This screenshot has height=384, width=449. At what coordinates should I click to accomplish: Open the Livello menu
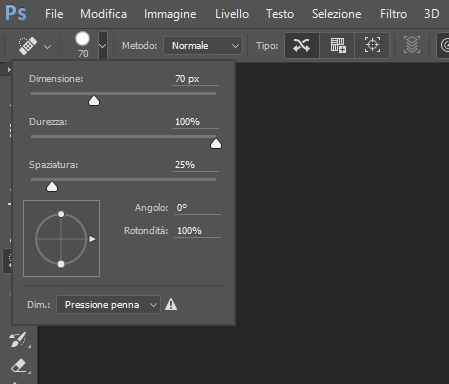click(232, 14)
